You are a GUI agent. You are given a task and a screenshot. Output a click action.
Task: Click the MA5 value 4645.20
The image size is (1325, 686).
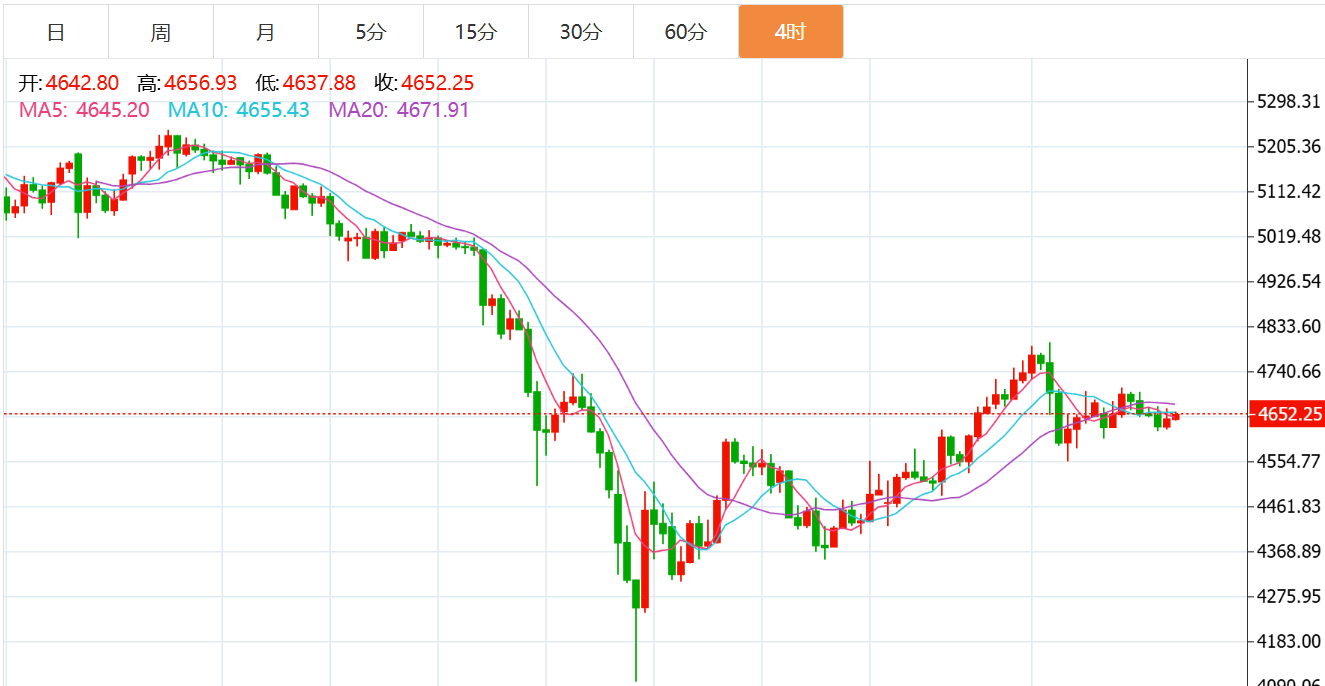click(x=113, y=110)
